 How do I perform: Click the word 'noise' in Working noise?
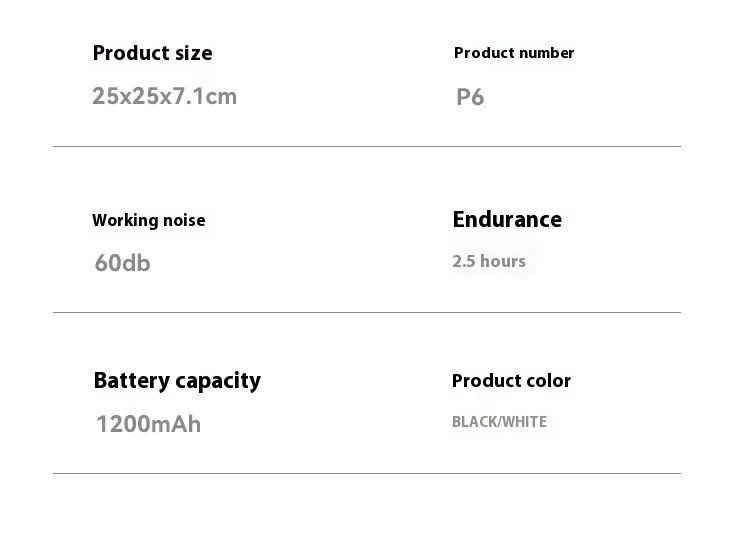point(182,221)
